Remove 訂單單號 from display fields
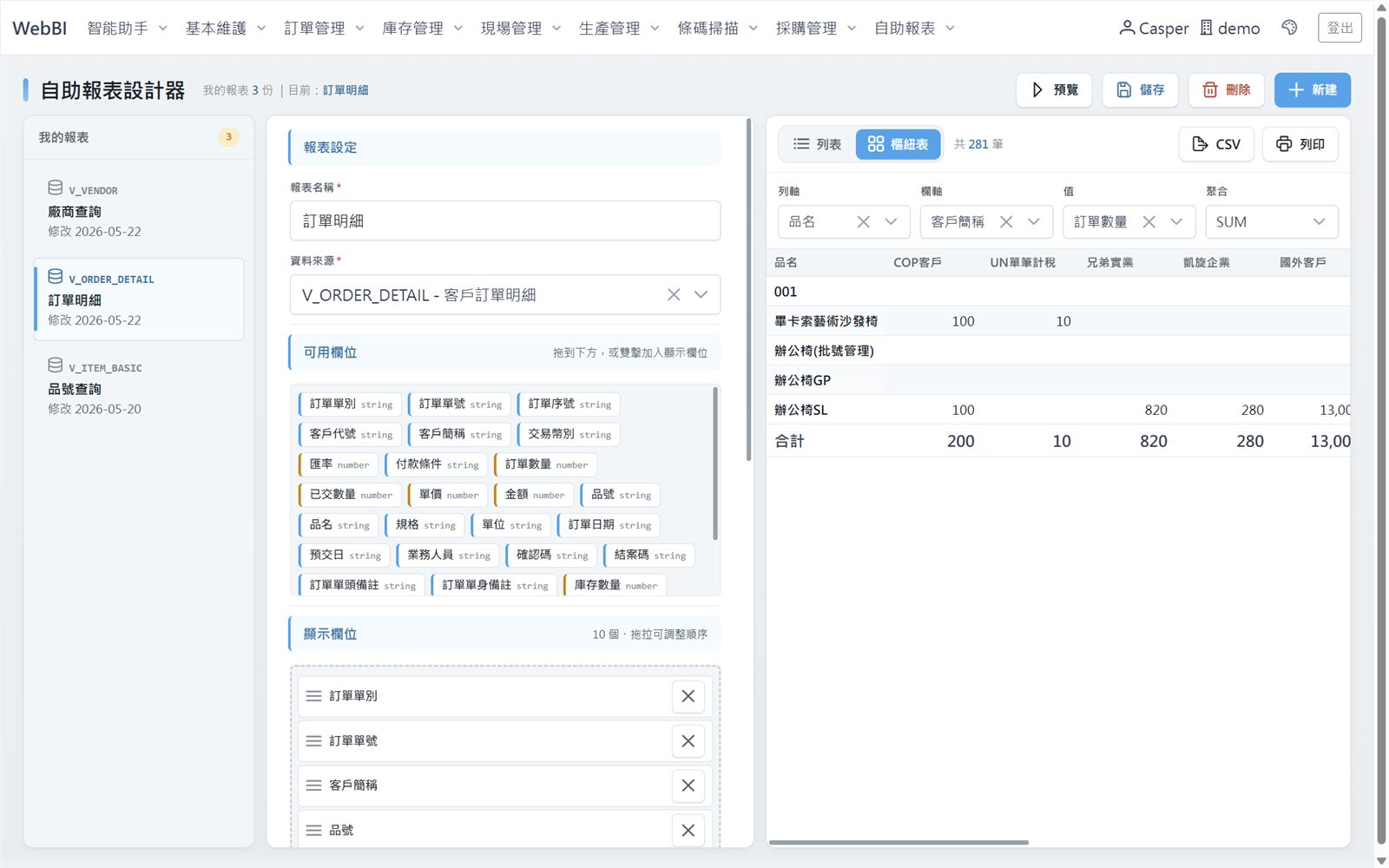 click(x=688, y=741)
